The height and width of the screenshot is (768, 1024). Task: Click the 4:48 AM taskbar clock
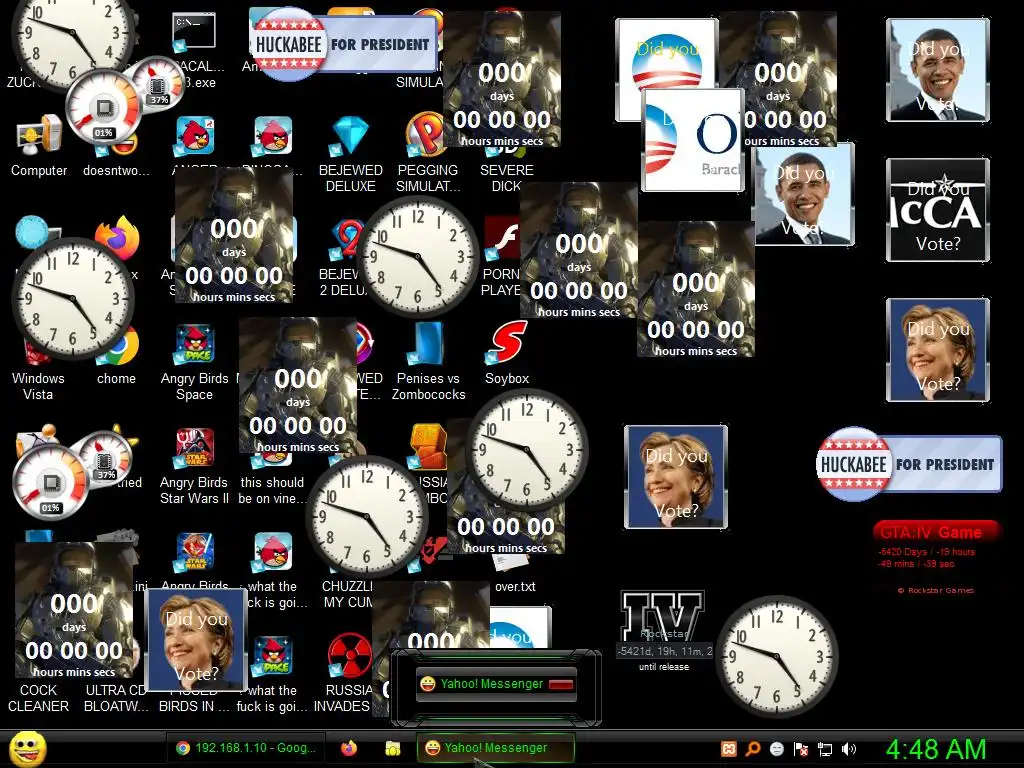(x=936, y=749)
